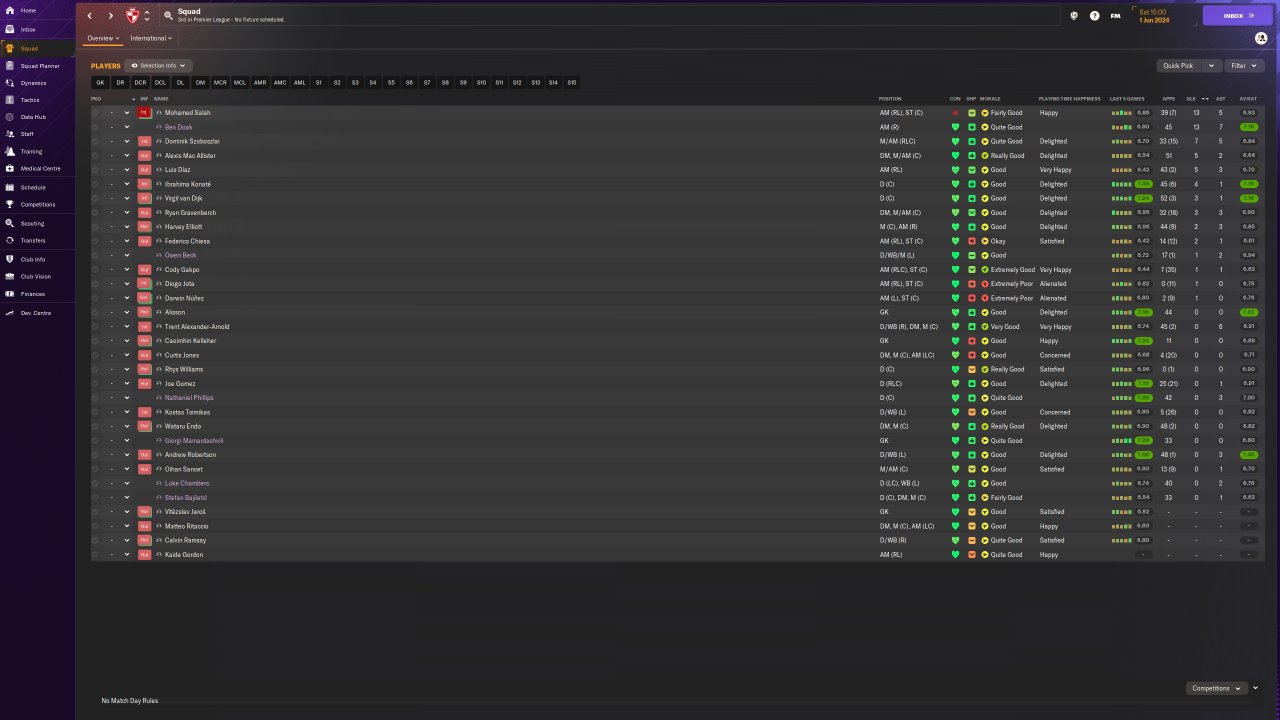Open the Tactics sidebar icon
The image size is (1280, 720).
tap(9, 100)
